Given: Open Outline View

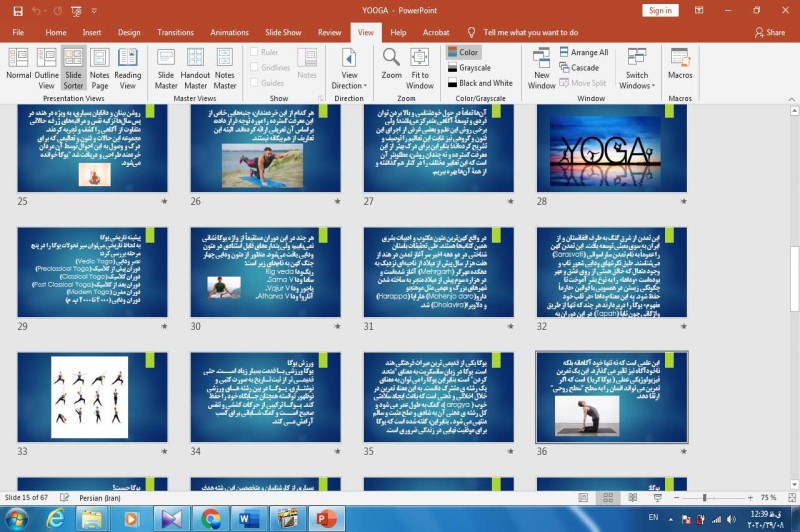Looking at the screenshot, I should 46,65.
